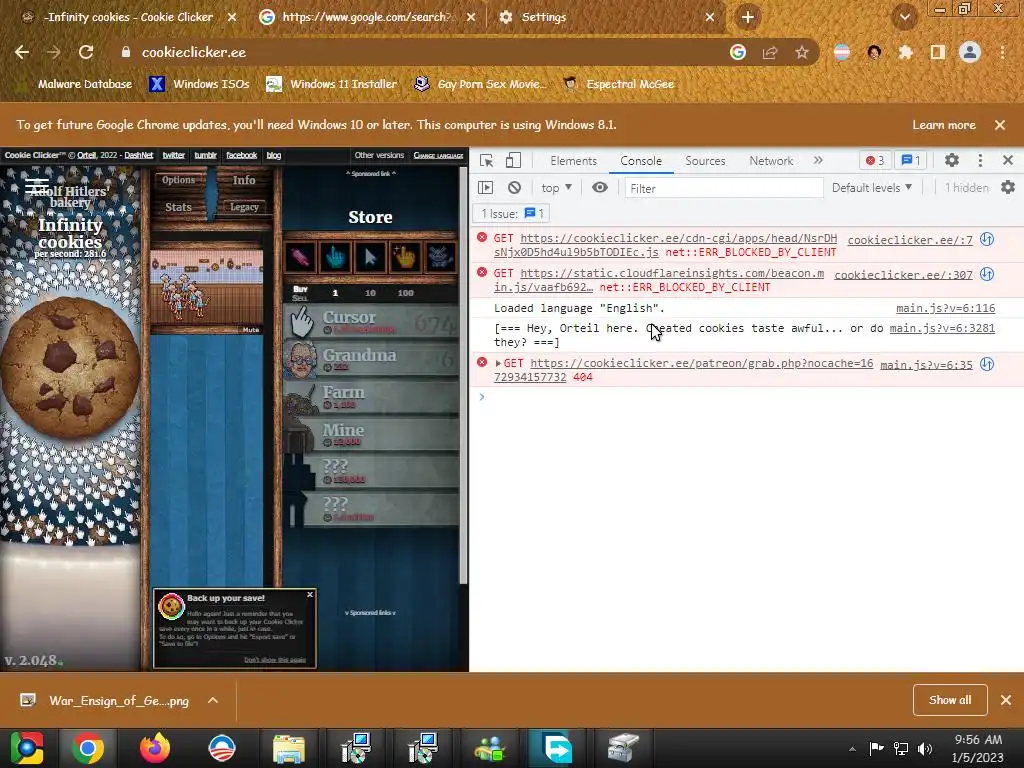Click the Chrome reload button
1024x768 pixels.
tap(86, 52)
